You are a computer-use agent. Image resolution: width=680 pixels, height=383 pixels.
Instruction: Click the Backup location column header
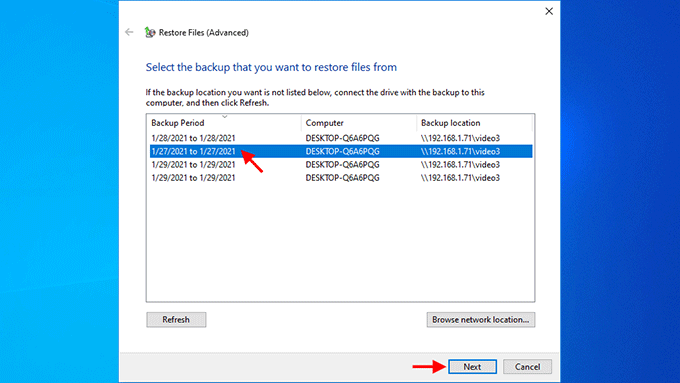(474, 123)
